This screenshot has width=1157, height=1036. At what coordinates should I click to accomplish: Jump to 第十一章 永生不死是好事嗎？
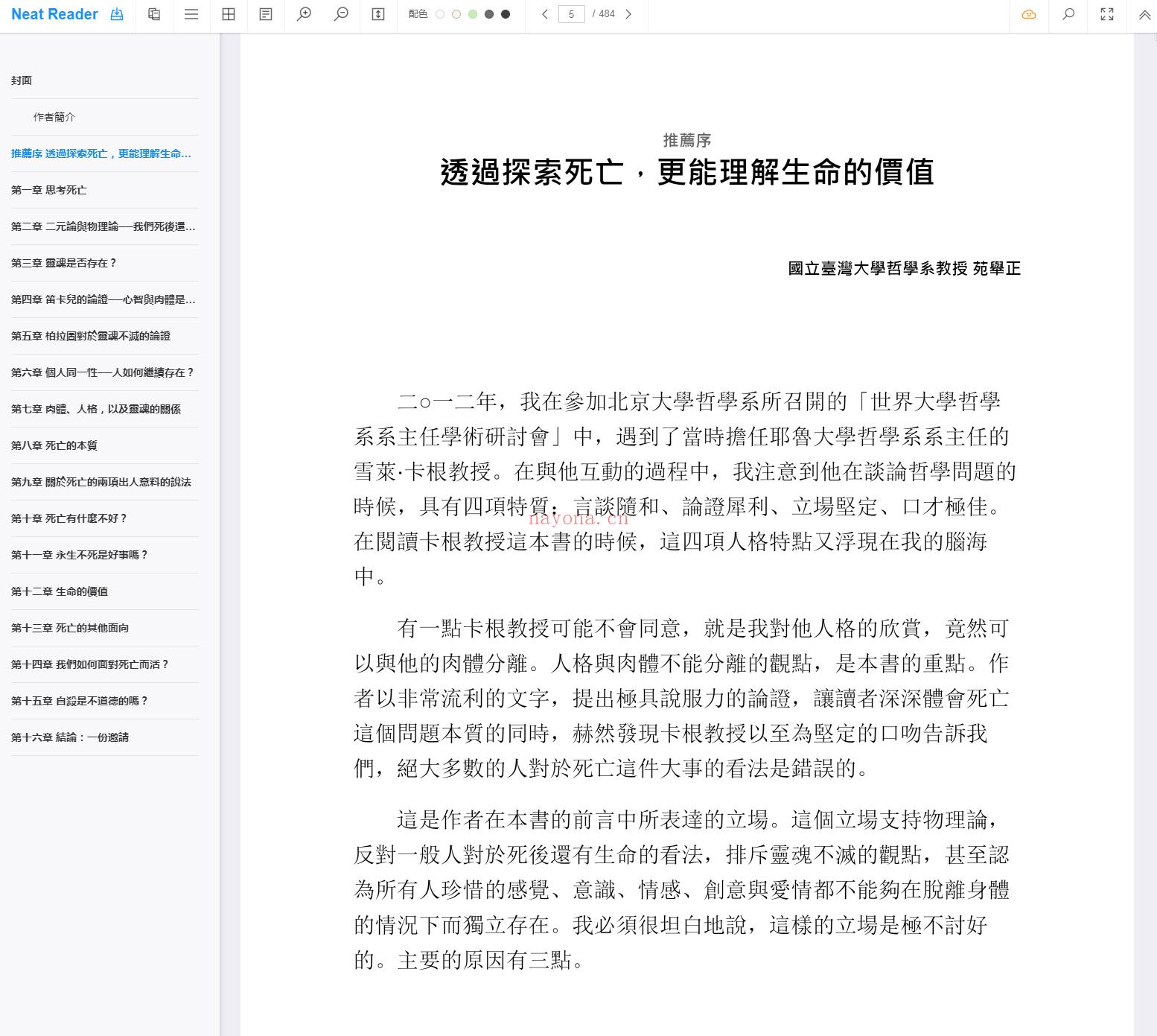click(105, 555)
